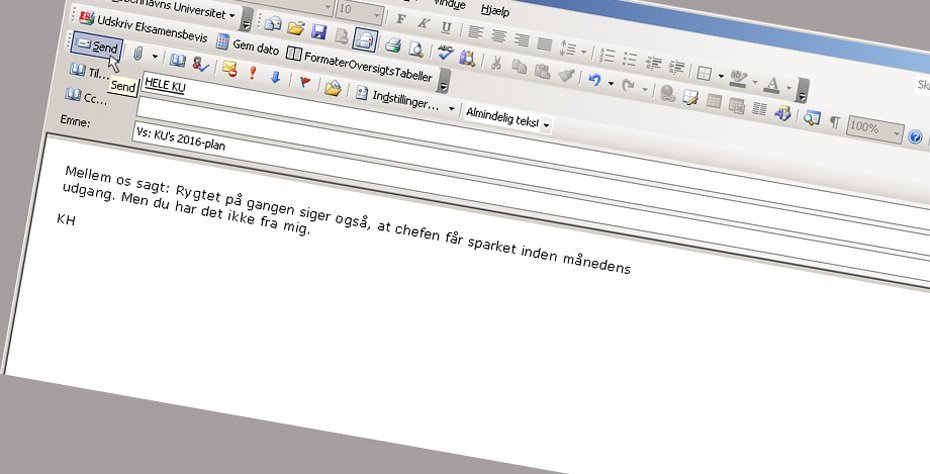The image size is (930, 474).
Task: Toggle bold F formatting
Action: pyautogui.click(x=401, y=19)
